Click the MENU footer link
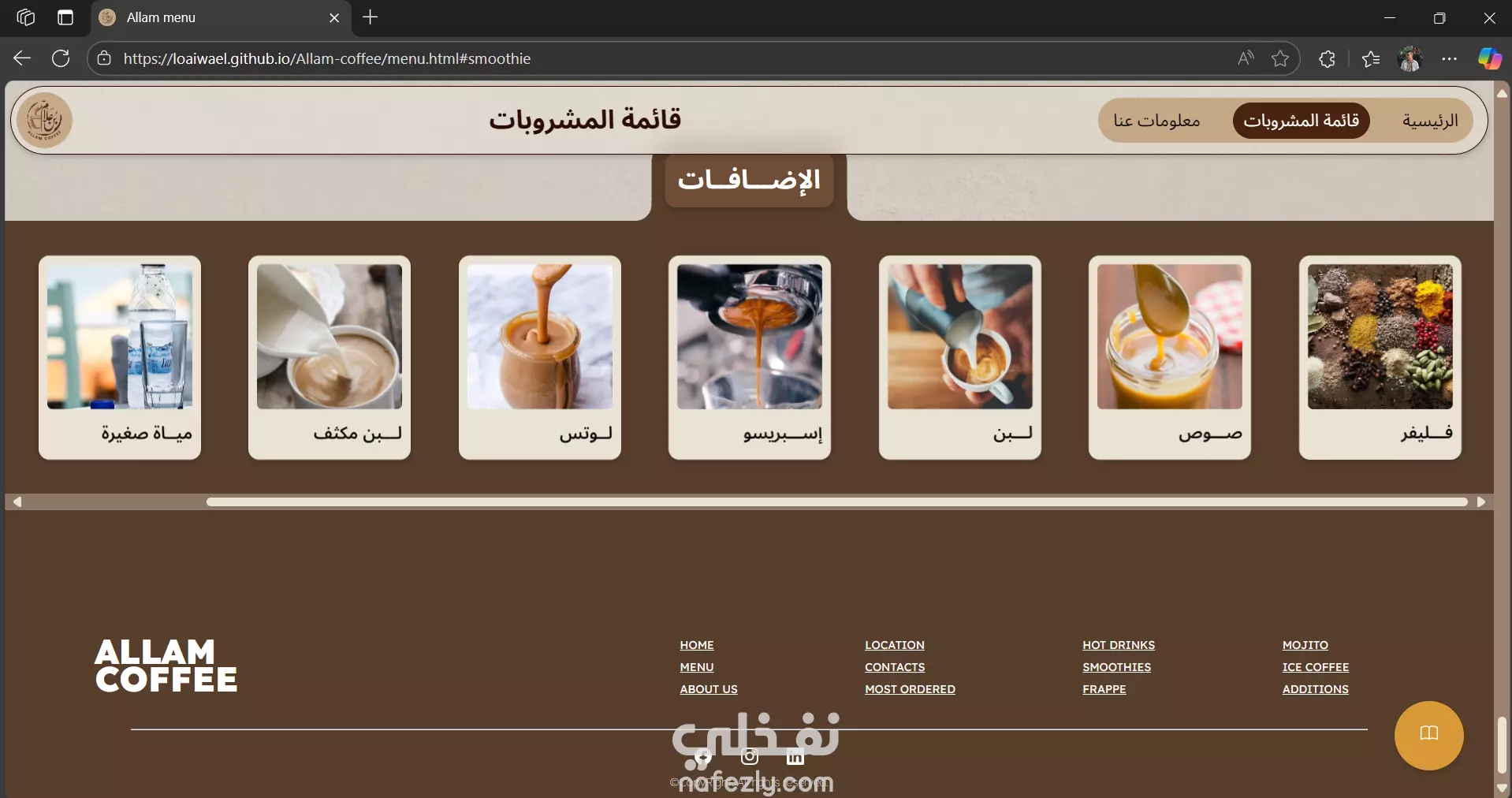 [x=697, y=667]
